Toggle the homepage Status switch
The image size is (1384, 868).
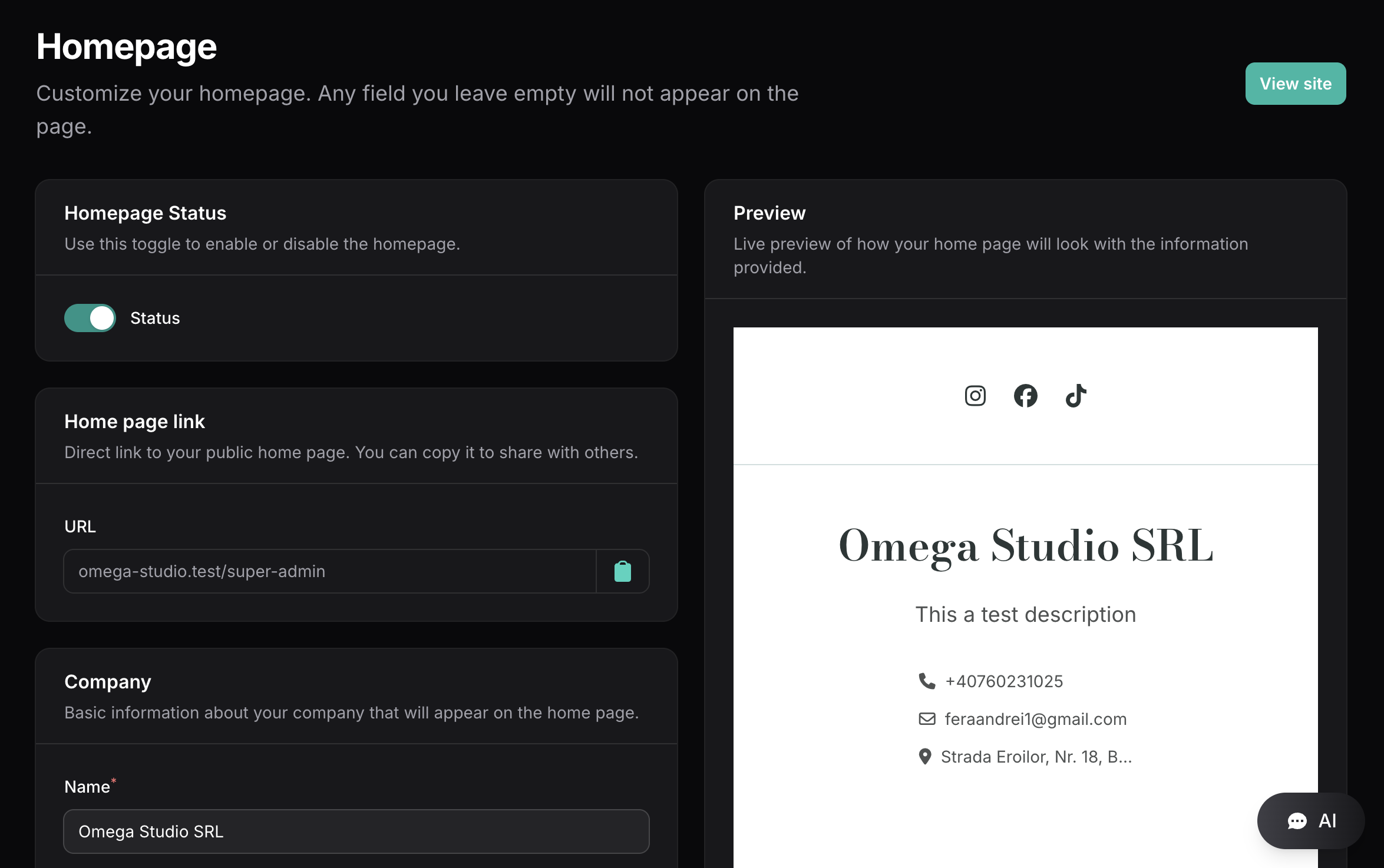(90, 318)
